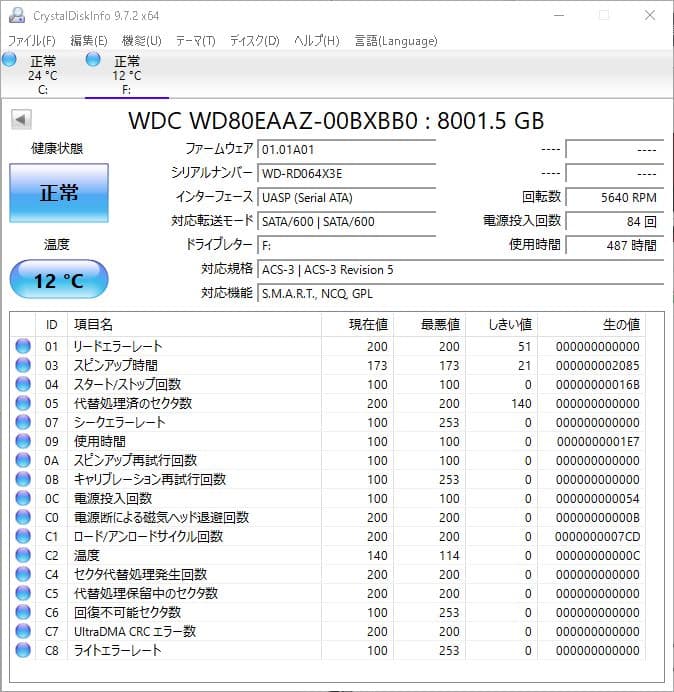Image resolution: width=674 pixels, height=692 pixels.
Task: Click the status icon for attribute 05 代替処理済のセクタ数
Action: pos(23,403)
